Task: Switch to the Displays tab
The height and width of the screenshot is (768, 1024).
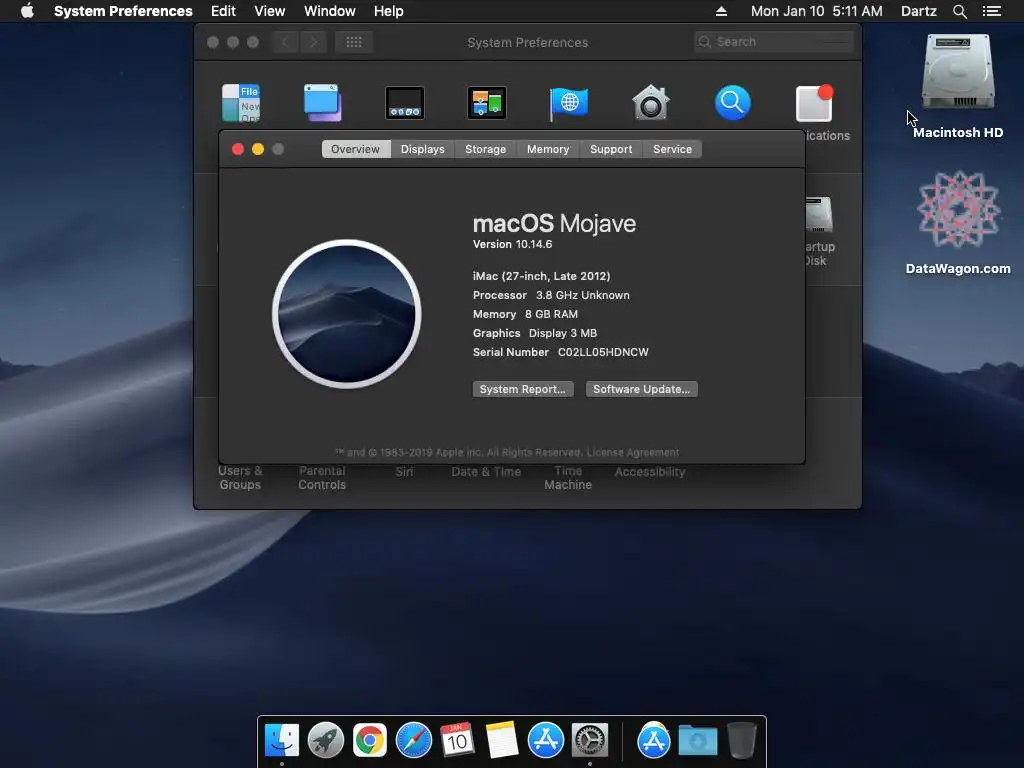Action: point(423,149)
